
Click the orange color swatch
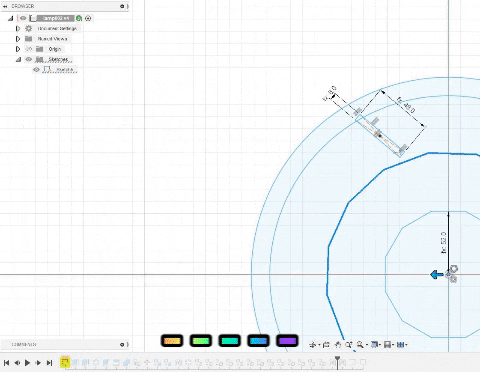[x=172, y=341]
